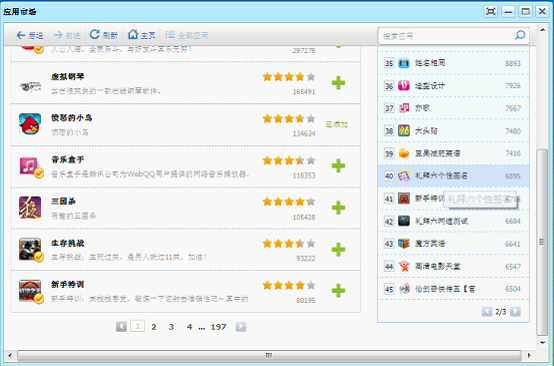The width and height of the screenshot is (554, 366).
Task: Open the Angry Birds 愤怒的小鸟 icon
Action: (30, 124)
